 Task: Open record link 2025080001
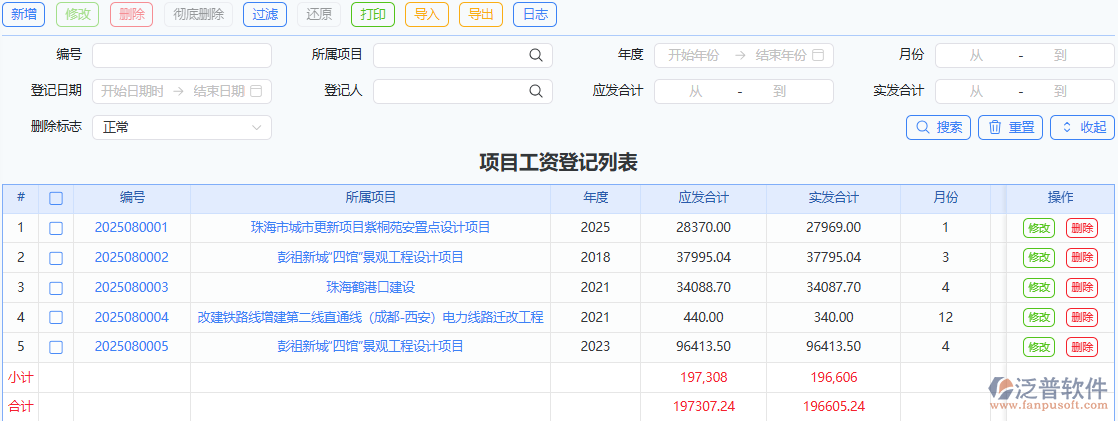coord(132,228)
